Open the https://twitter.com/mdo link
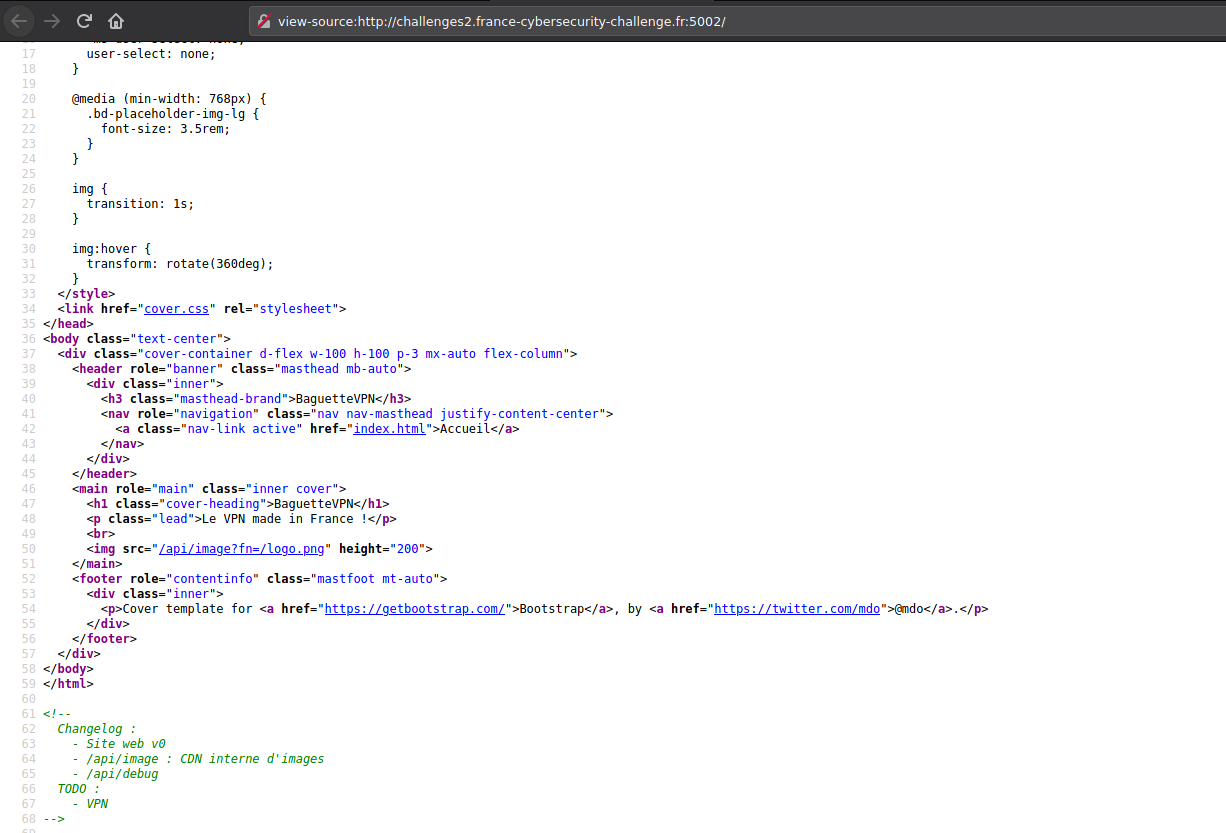Viewport: 1226px width, 833px height. click(796, 609)
